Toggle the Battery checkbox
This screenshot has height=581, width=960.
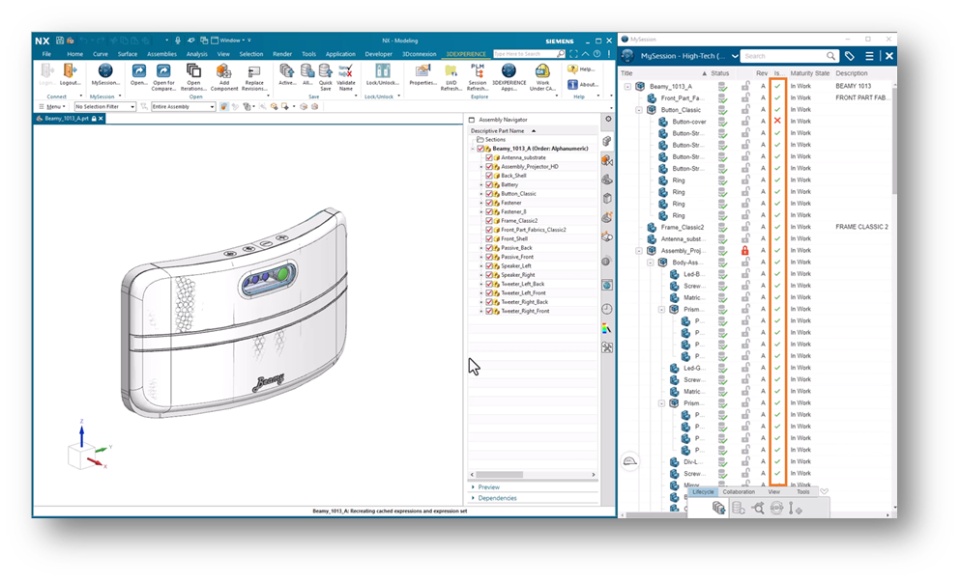[489, 184]
